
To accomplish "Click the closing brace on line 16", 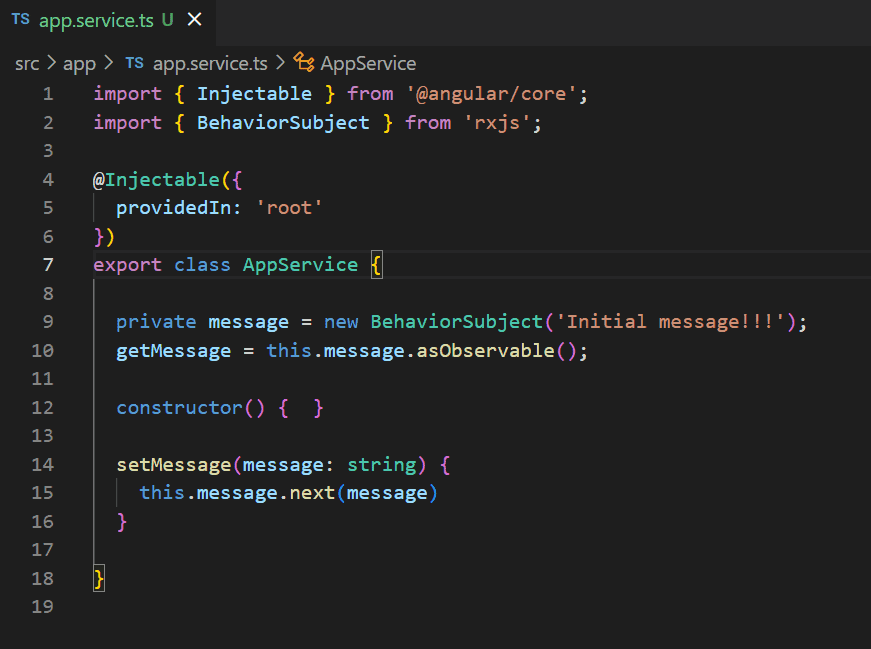I will click(122, 522).
